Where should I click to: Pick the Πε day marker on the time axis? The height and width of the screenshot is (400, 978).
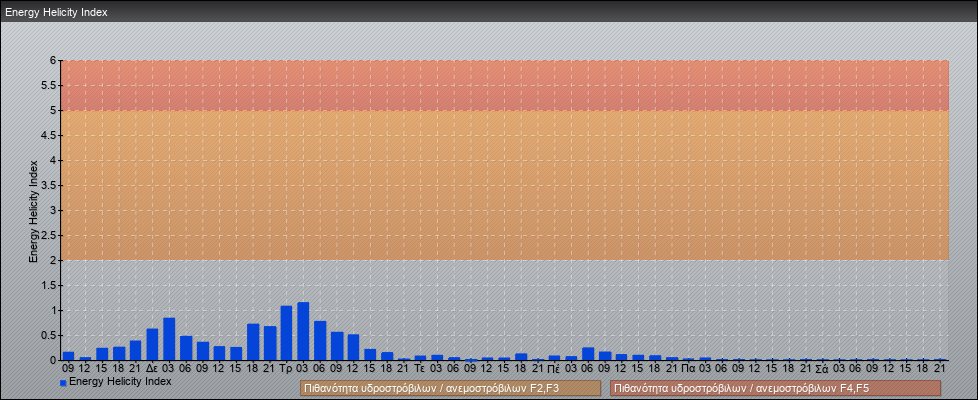554,369
